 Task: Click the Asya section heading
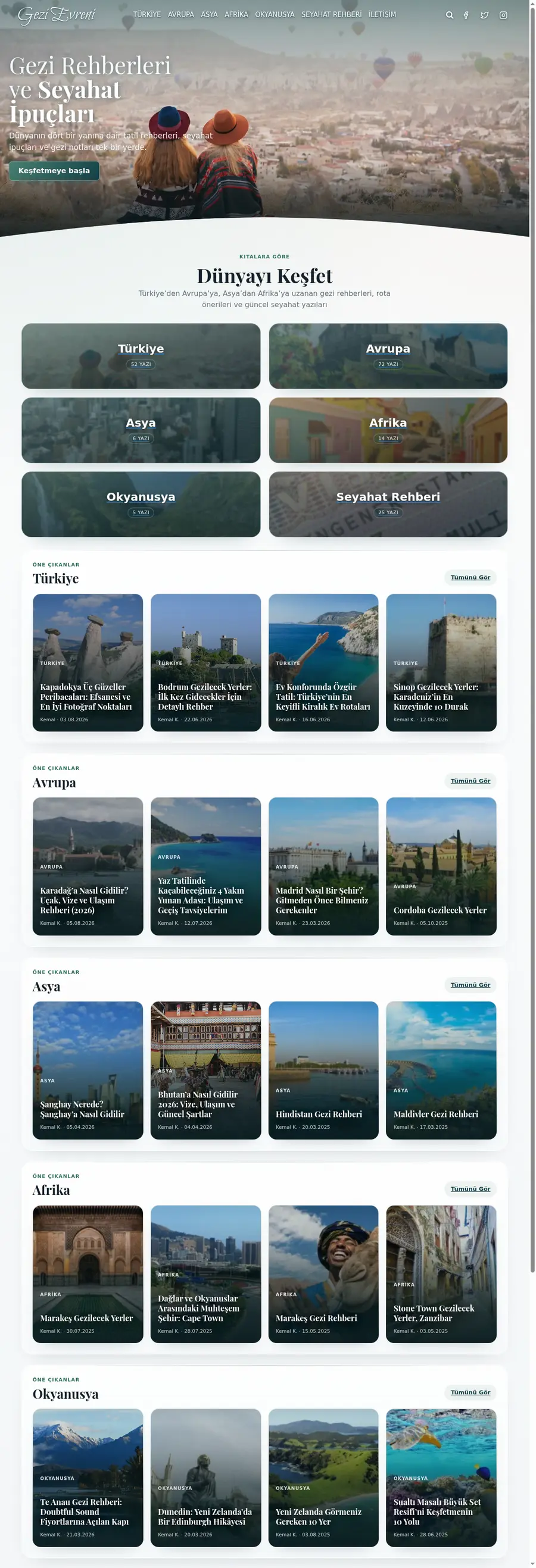click(x=46, y=986)
